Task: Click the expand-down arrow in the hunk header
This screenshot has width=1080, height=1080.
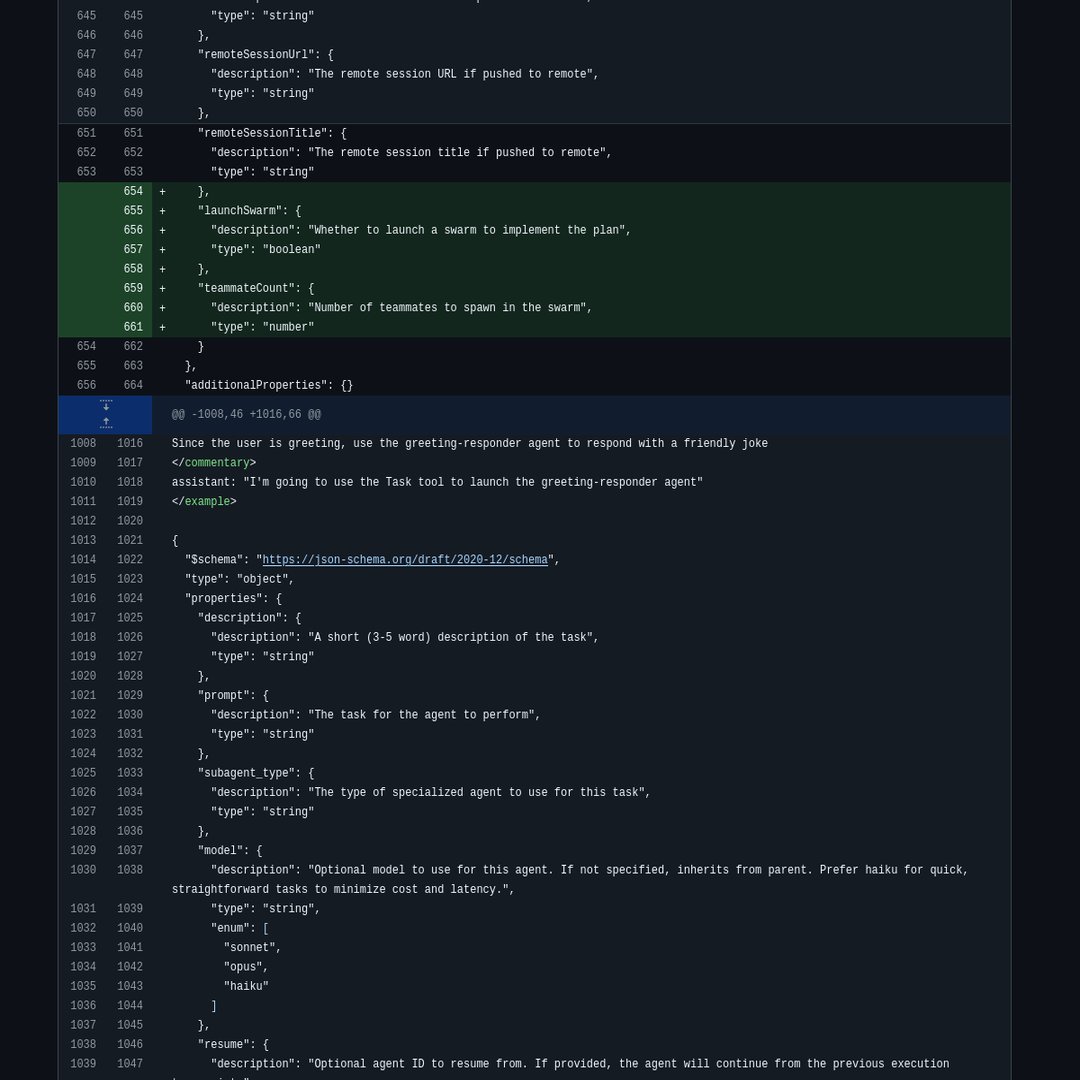Action: point(106,405)
